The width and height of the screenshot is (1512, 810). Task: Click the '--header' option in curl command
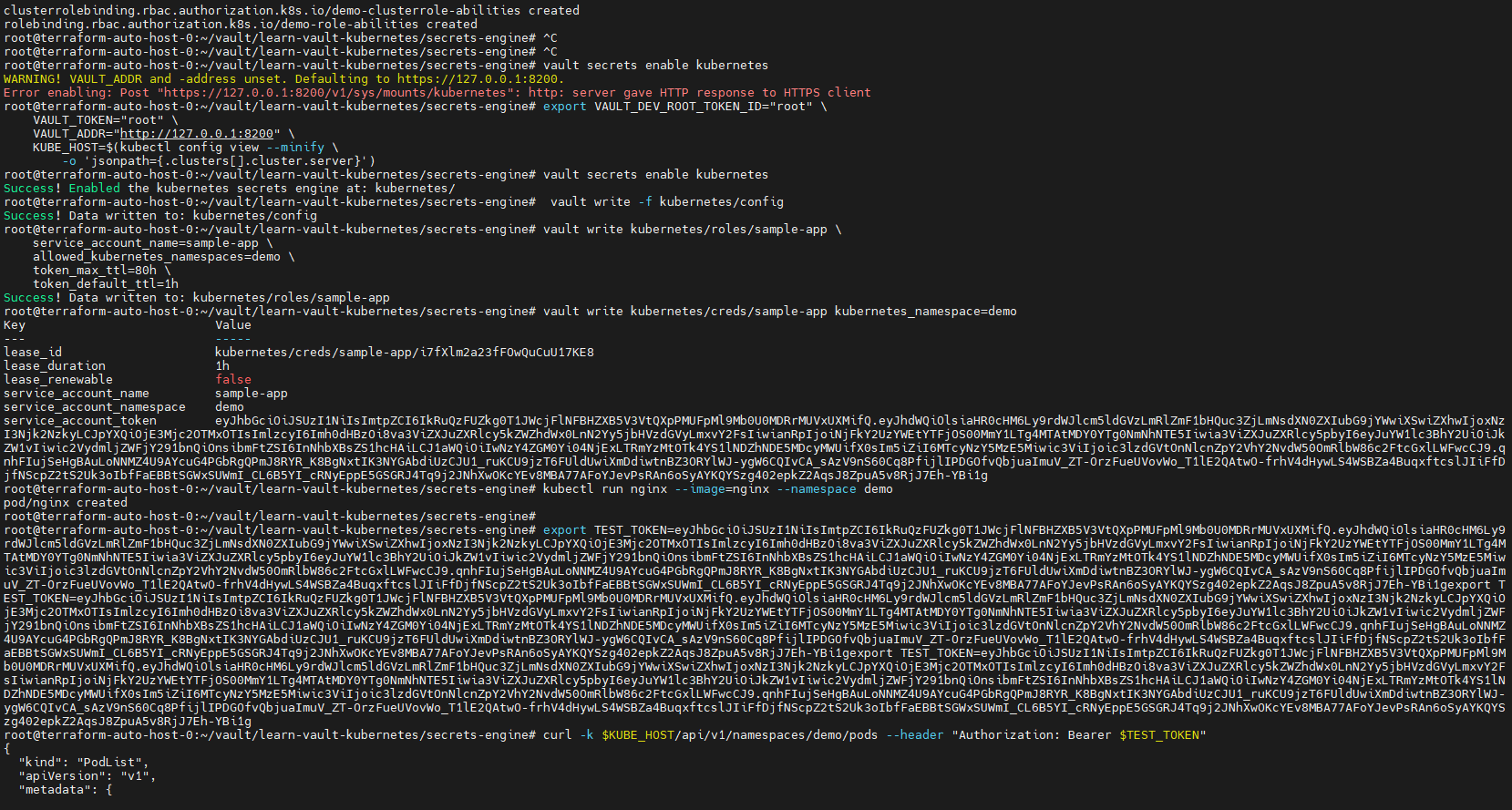pos(915,734)
